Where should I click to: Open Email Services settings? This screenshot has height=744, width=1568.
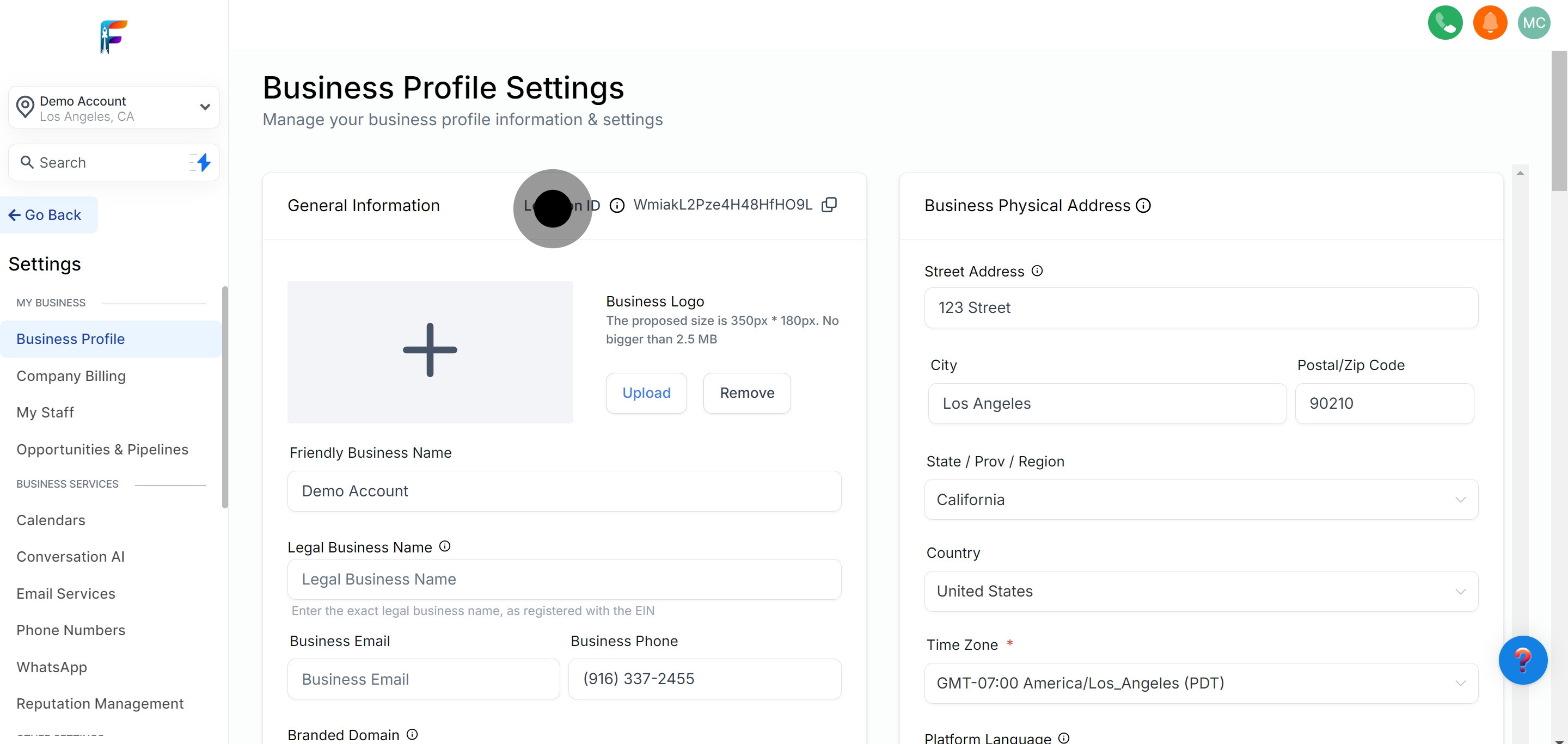point(66,594)
